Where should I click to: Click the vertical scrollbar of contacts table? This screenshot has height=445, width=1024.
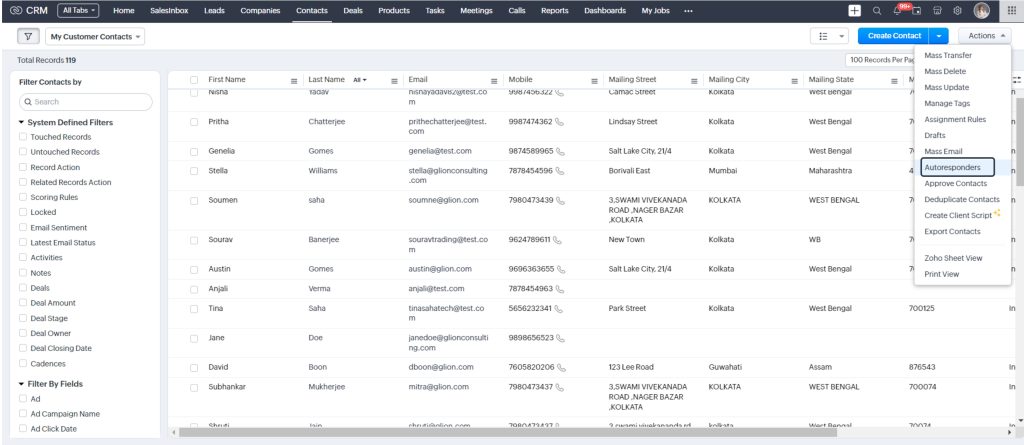(1020, 142)
